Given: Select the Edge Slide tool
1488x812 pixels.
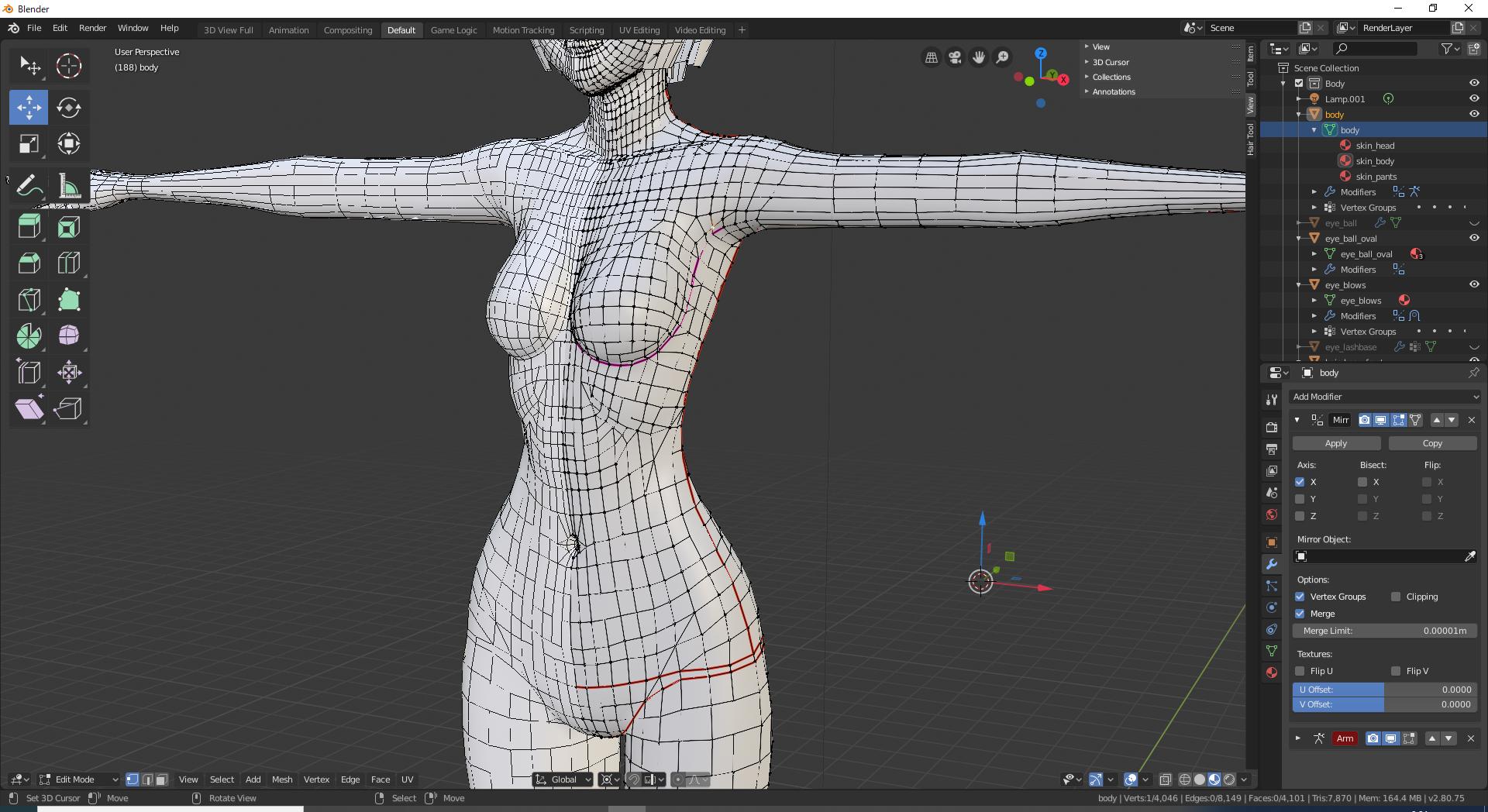Looking at the screenshot, I should (x=29, y=373).
